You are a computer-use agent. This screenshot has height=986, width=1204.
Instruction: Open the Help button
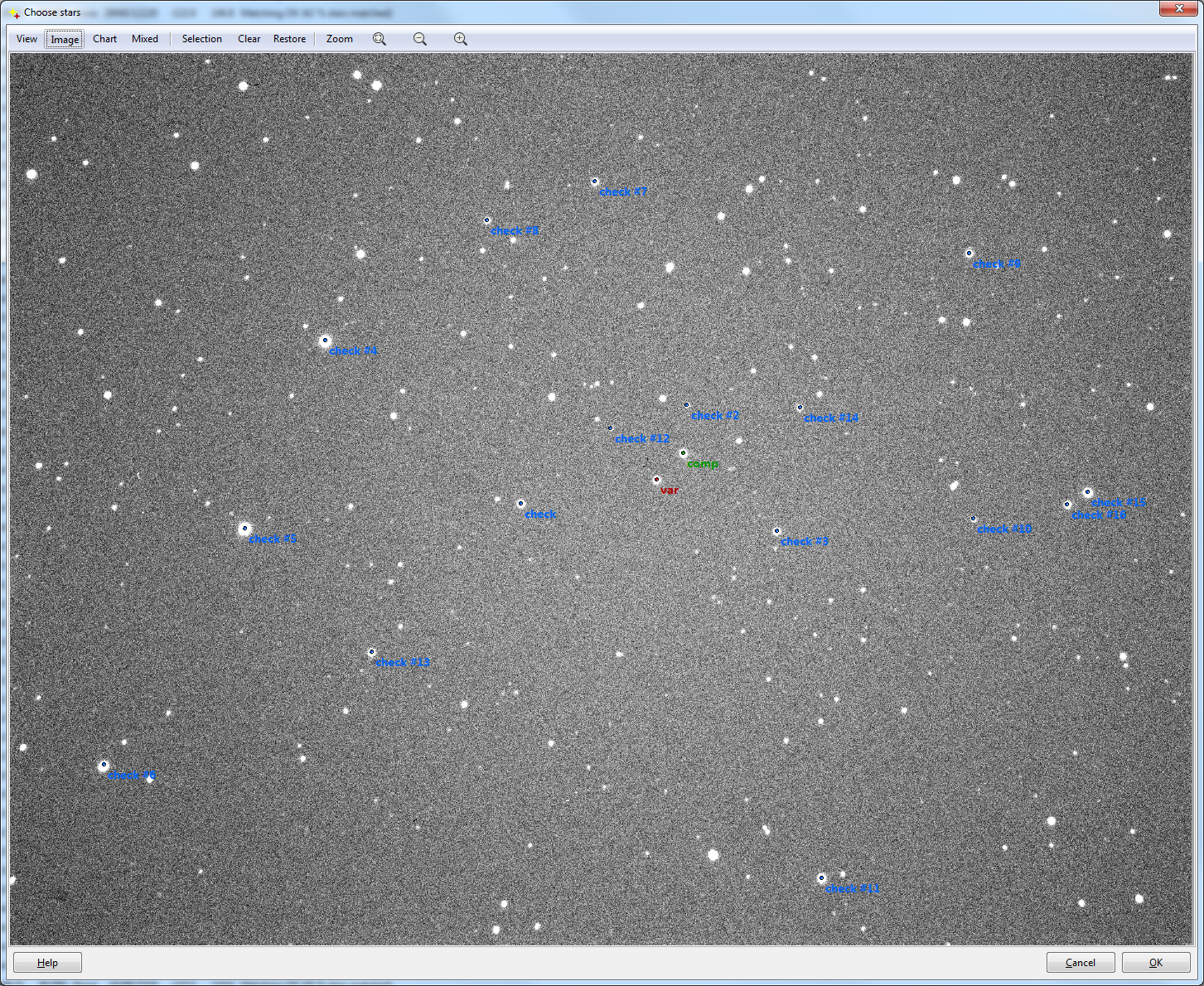point(47,962)
